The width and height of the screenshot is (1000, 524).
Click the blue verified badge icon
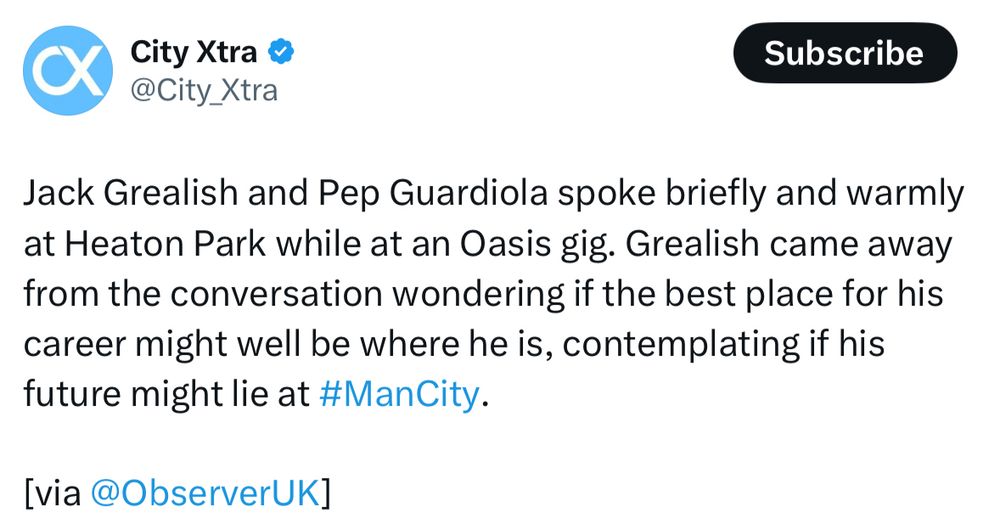pyautogui.click(x=280, y=52)
